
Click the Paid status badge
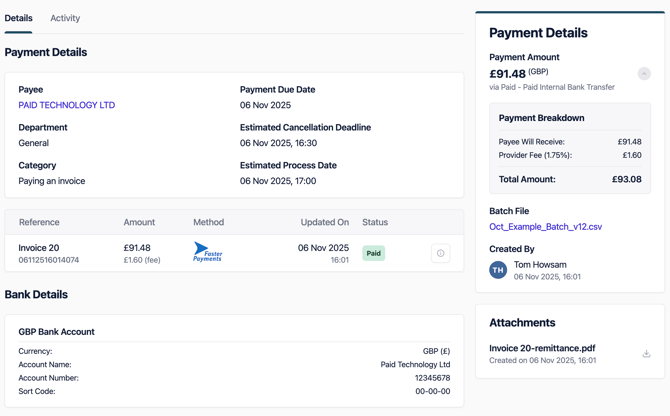(373, 254)
